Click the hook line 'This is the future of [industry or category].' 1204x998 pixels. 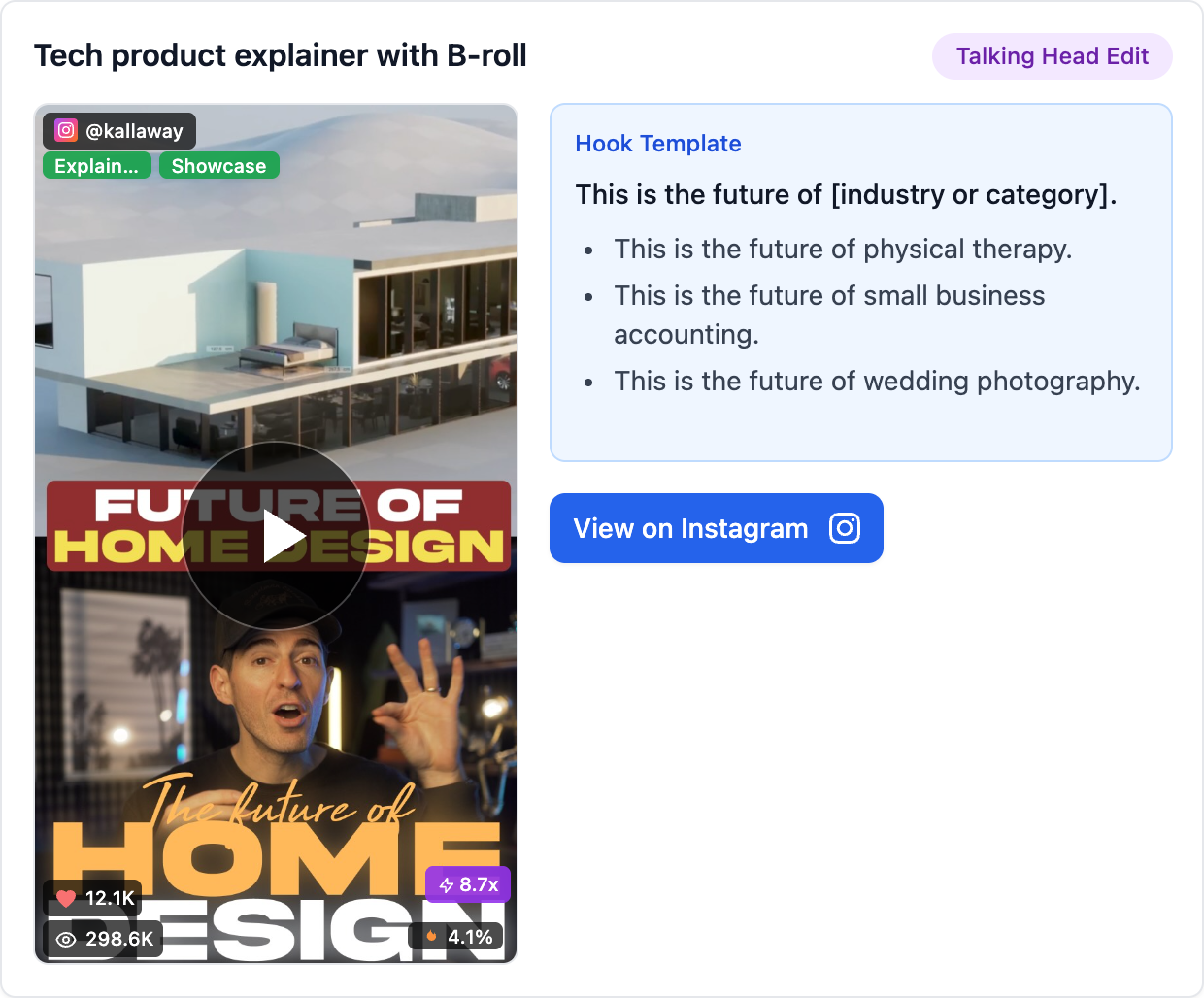click(x=846, y=194)
